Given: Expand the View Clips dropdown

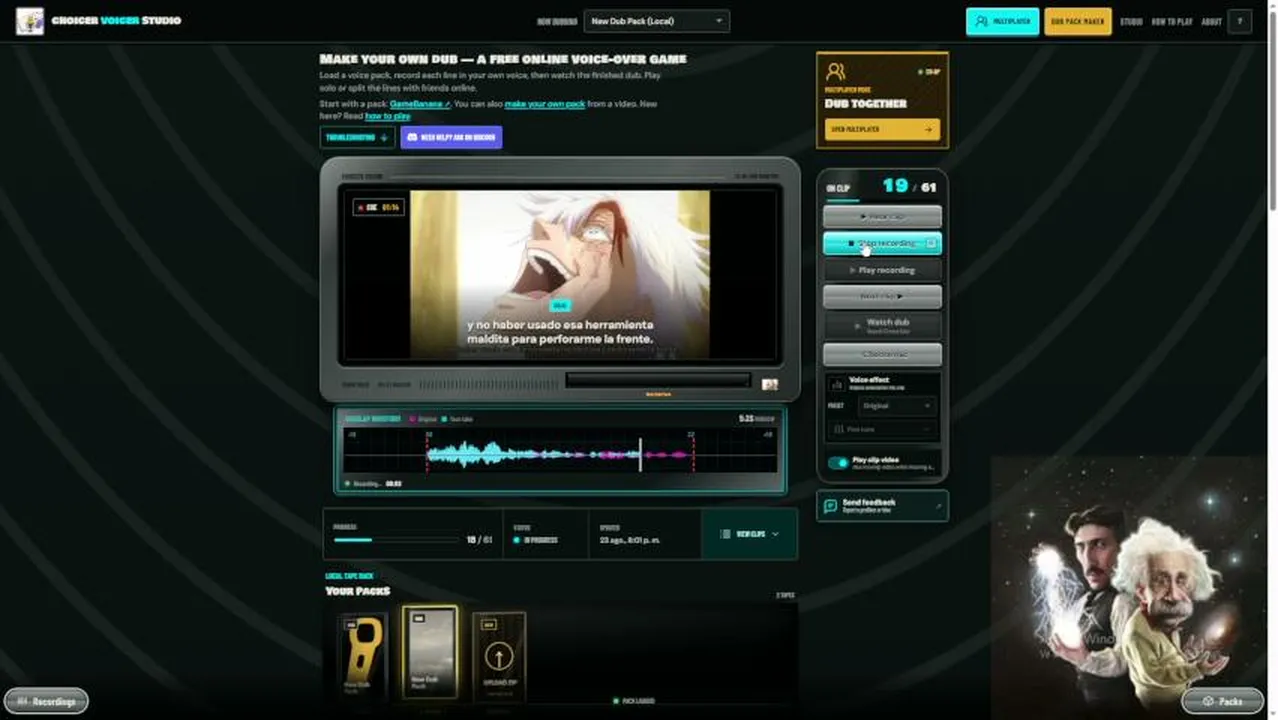Looking at the screenshot, I should 749,534.
